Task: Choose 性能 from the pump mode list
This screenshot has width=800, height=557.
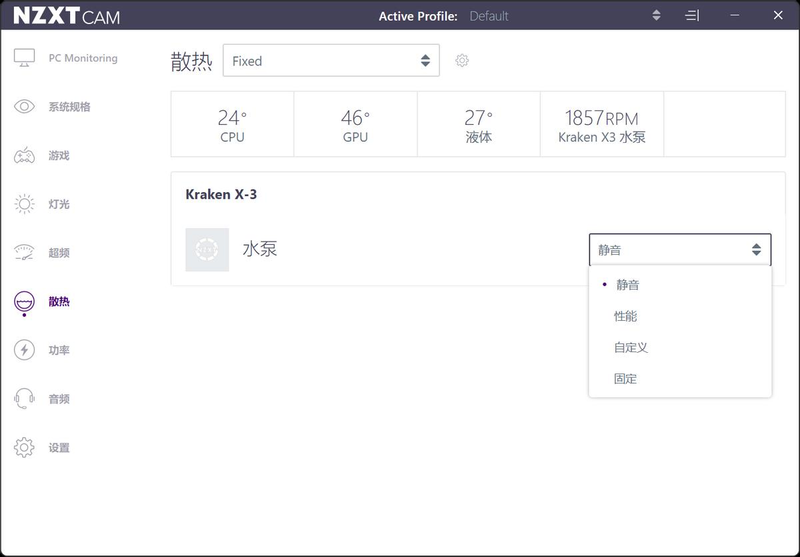Action: 626,316
